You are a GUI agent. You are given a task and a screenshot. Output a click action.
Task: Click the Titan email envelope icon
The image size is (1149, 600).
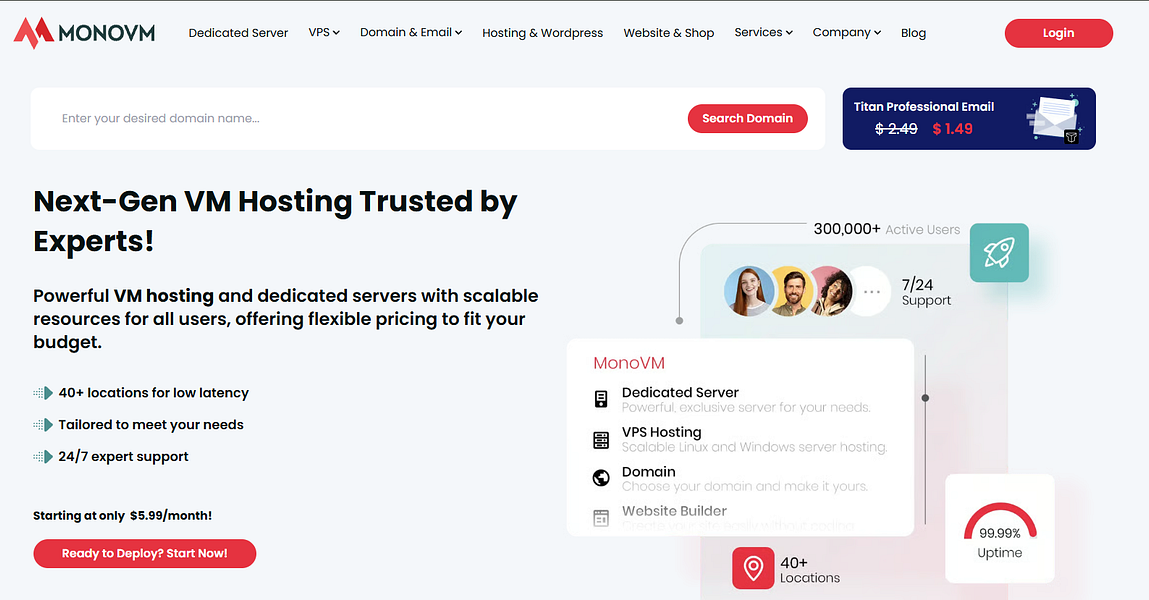point(1054,119)
